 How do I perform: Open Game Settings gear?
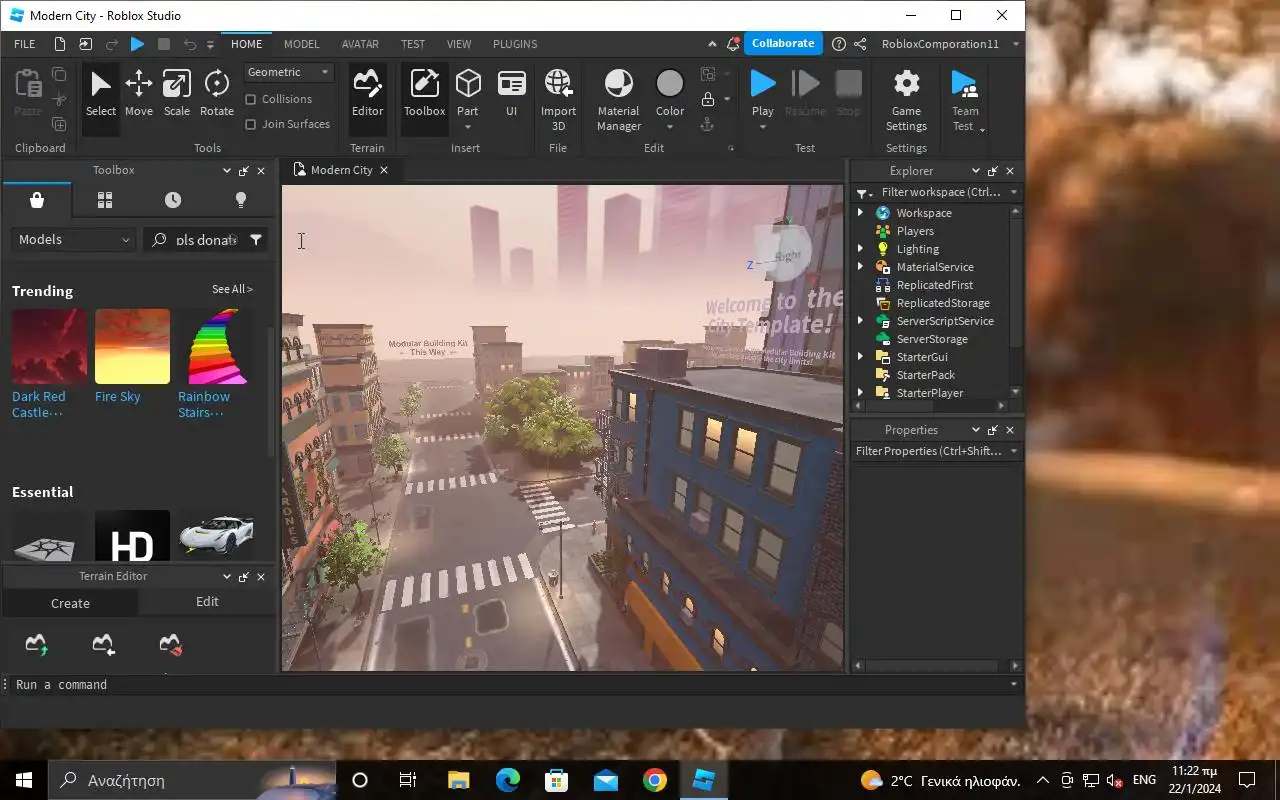tap(906, 100)
